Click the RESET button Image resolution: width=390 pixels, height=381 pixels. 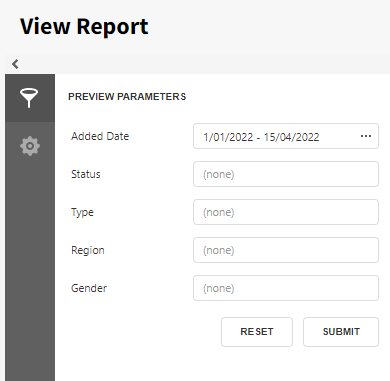257,332
